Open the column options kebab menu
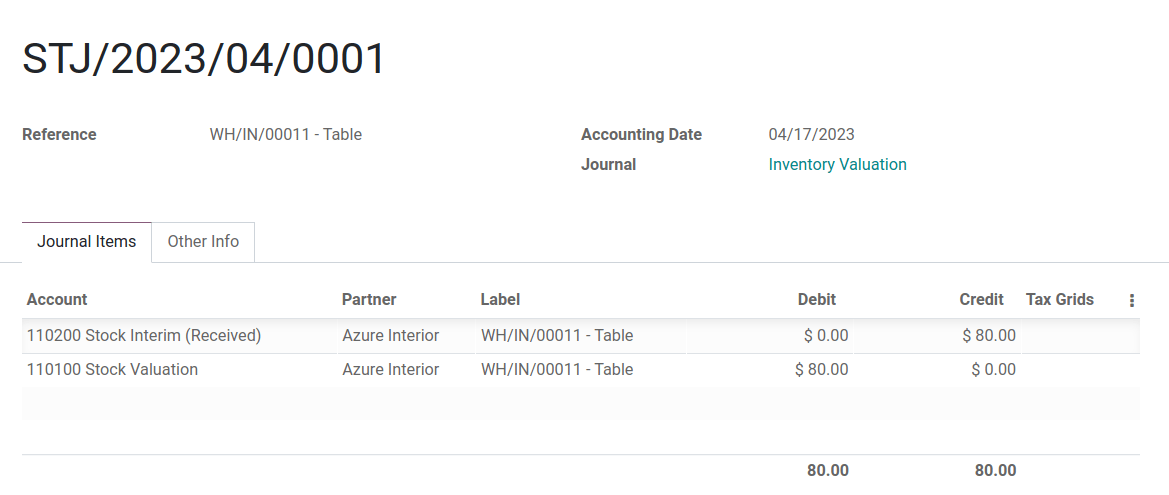 (1131, 300)
